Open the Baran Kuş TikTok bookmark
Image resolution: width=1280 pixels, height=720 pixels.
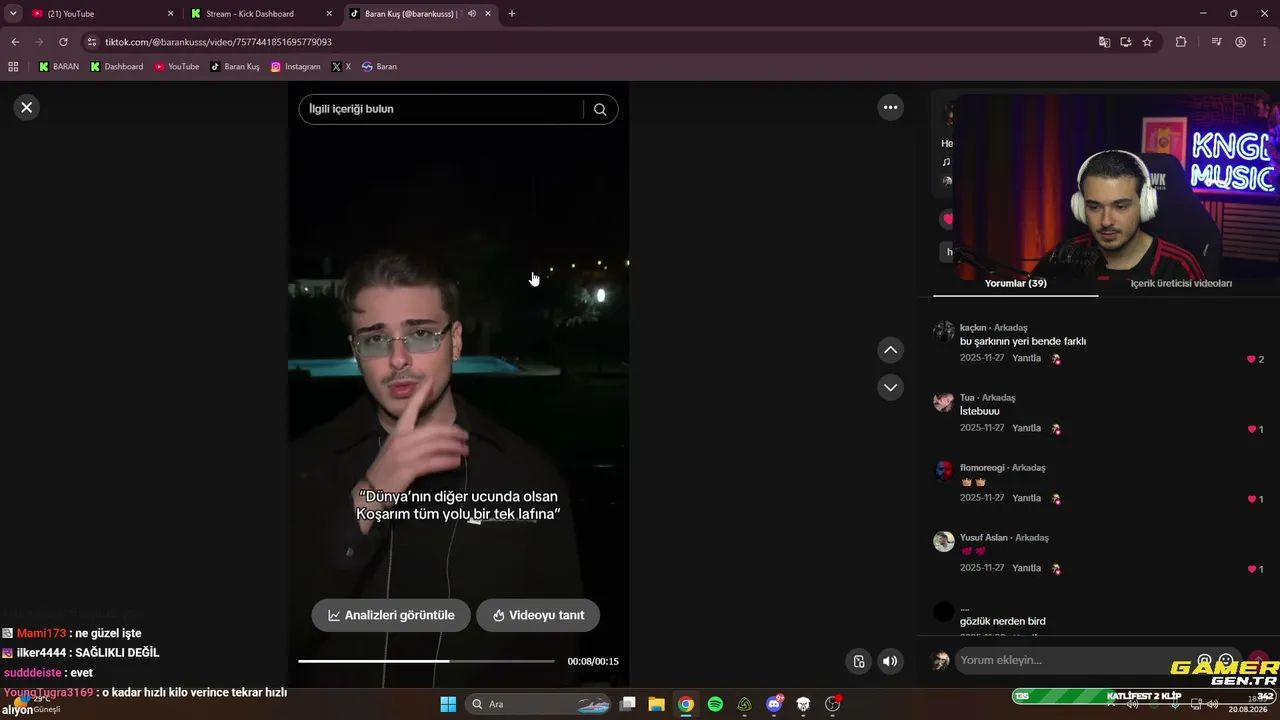pos(235,67)
